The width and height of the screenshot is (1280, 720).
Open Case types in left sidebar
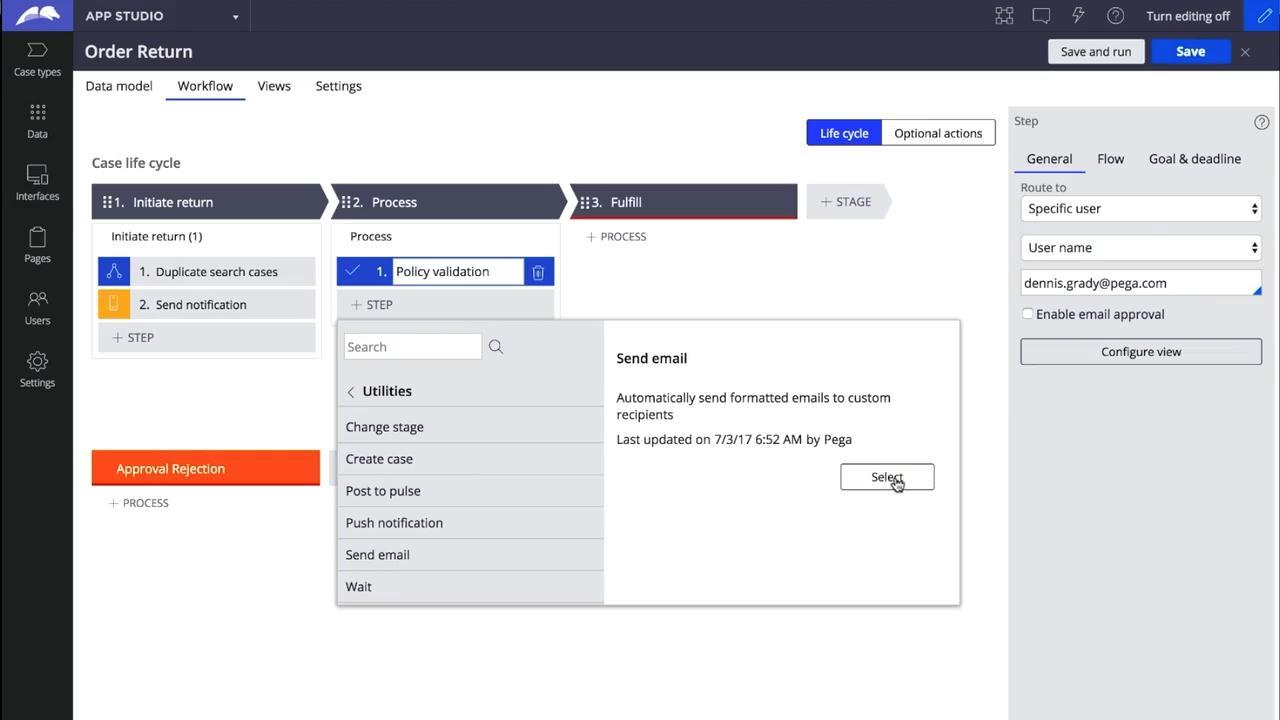click(37, 59)
